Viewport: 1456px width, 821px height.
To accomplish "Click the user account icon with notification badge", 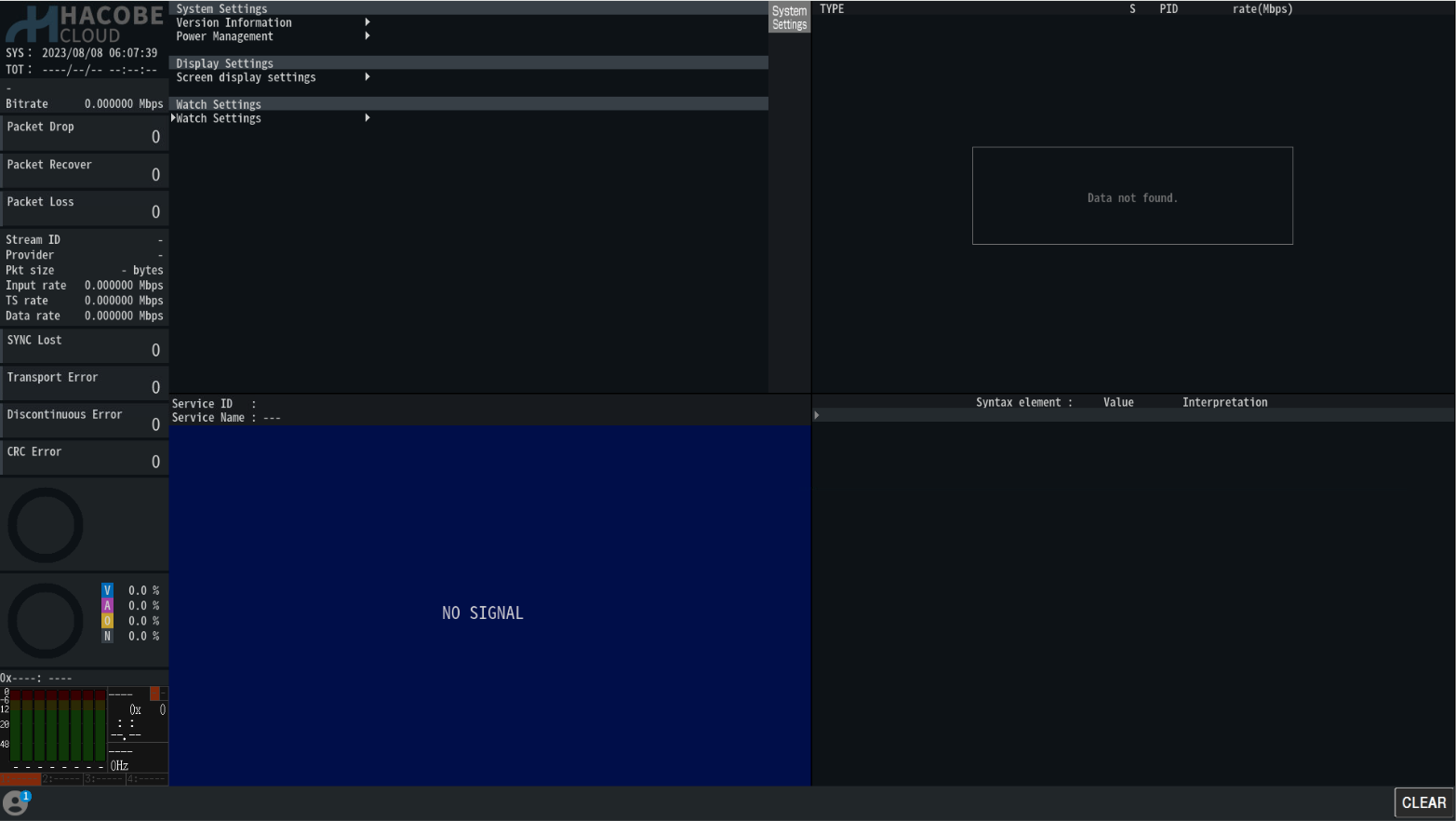I will [16, 801].
